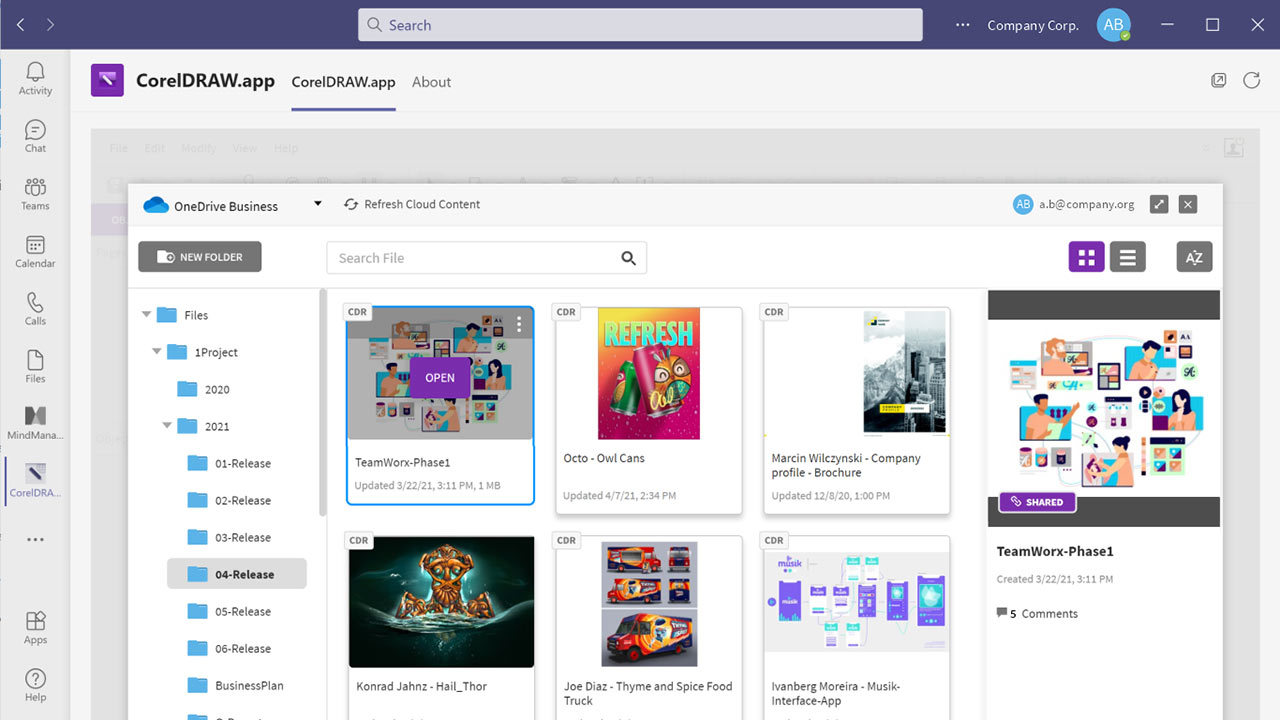Select the Marcin Wilczynski Brochure thumbnail

tap(857, 373)
